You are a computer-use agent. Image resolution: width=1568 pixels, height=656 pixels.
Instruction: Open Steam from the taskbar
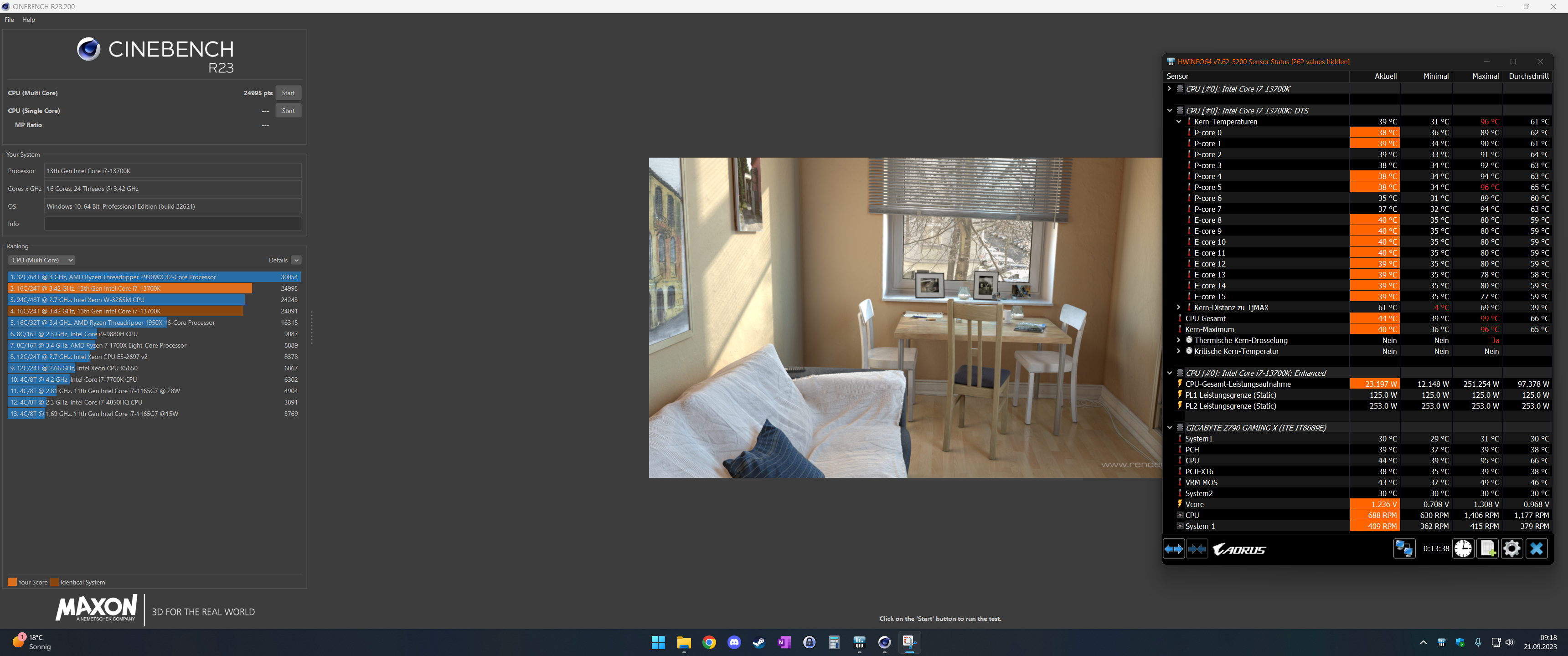759,642
